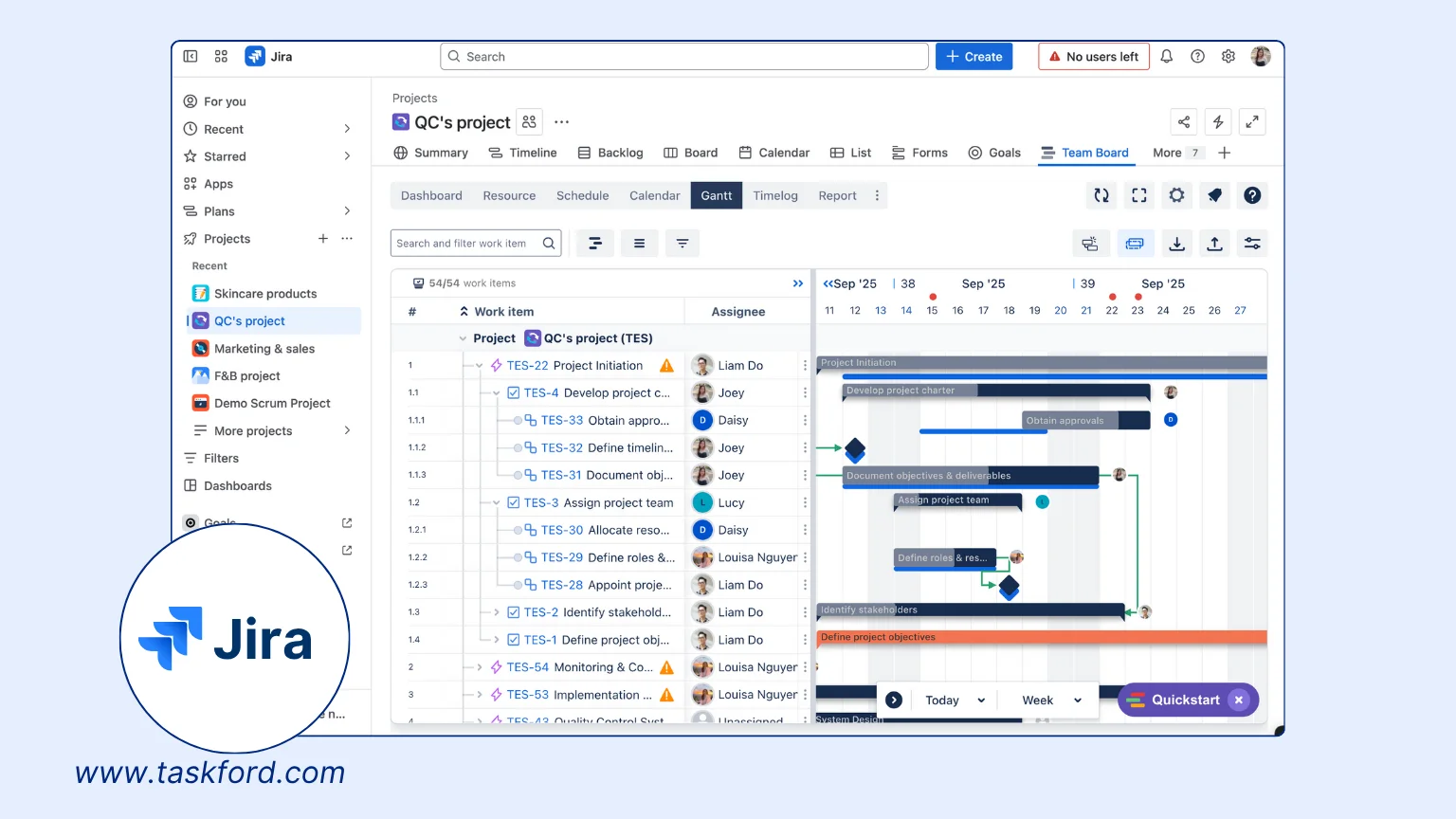Screen dimensions: 1456x819
Task: Open the Week timescale dropdown
Action: pos(1051,701)
